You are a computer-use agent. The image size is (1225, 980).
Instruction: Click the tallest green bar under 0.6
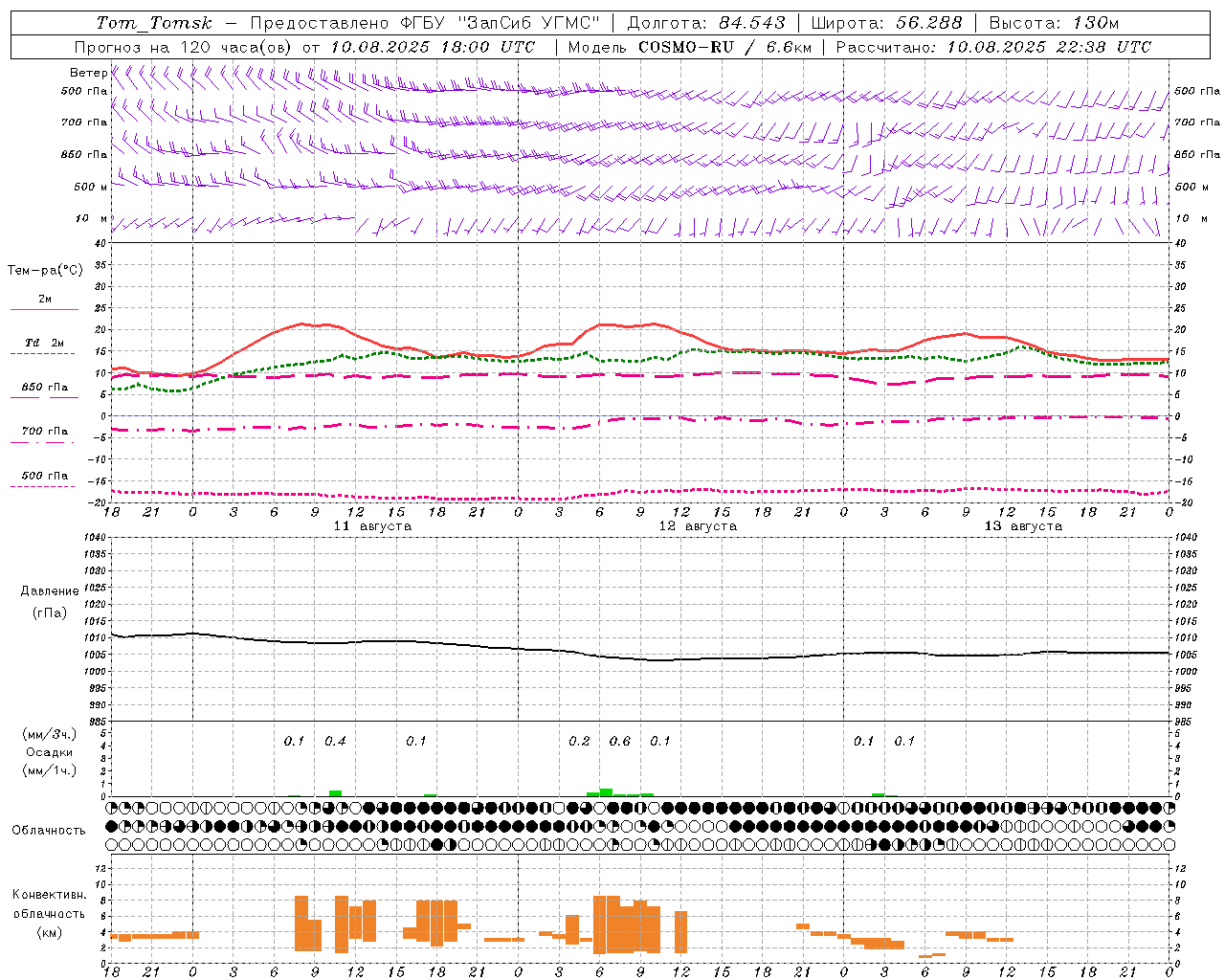click(x=606, y=792)
